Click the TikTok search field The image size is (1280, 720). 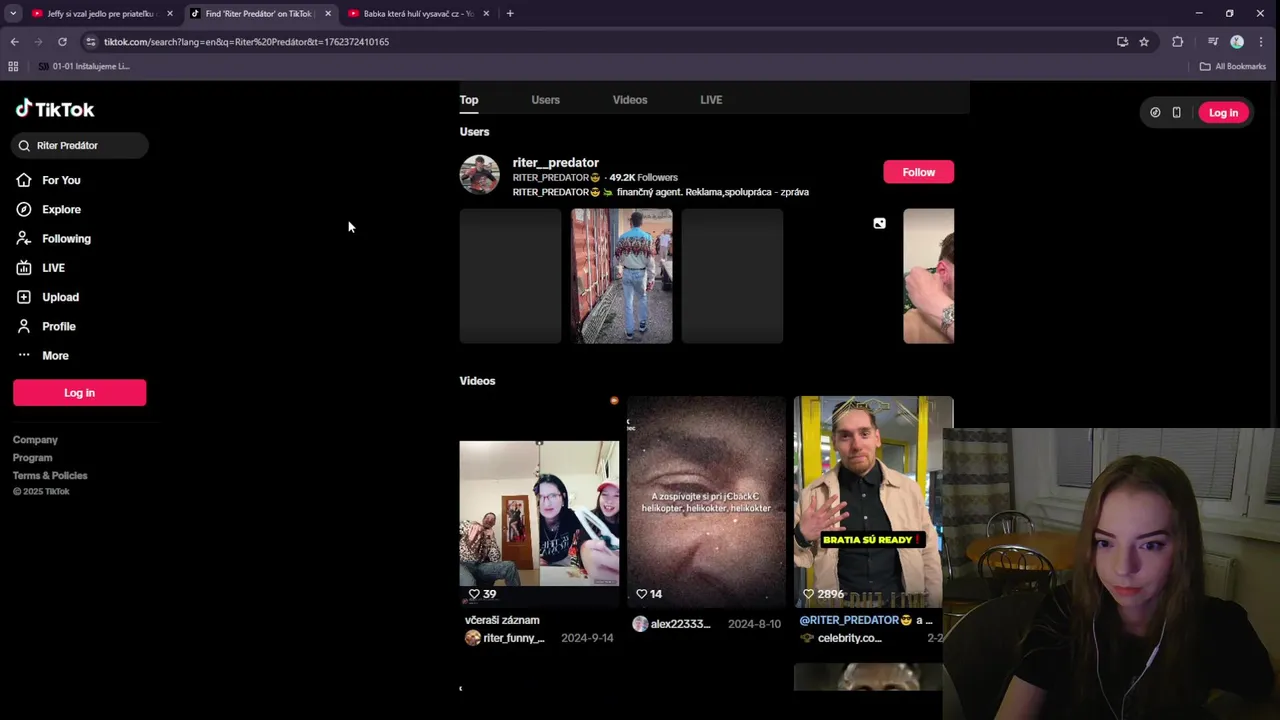80,145
